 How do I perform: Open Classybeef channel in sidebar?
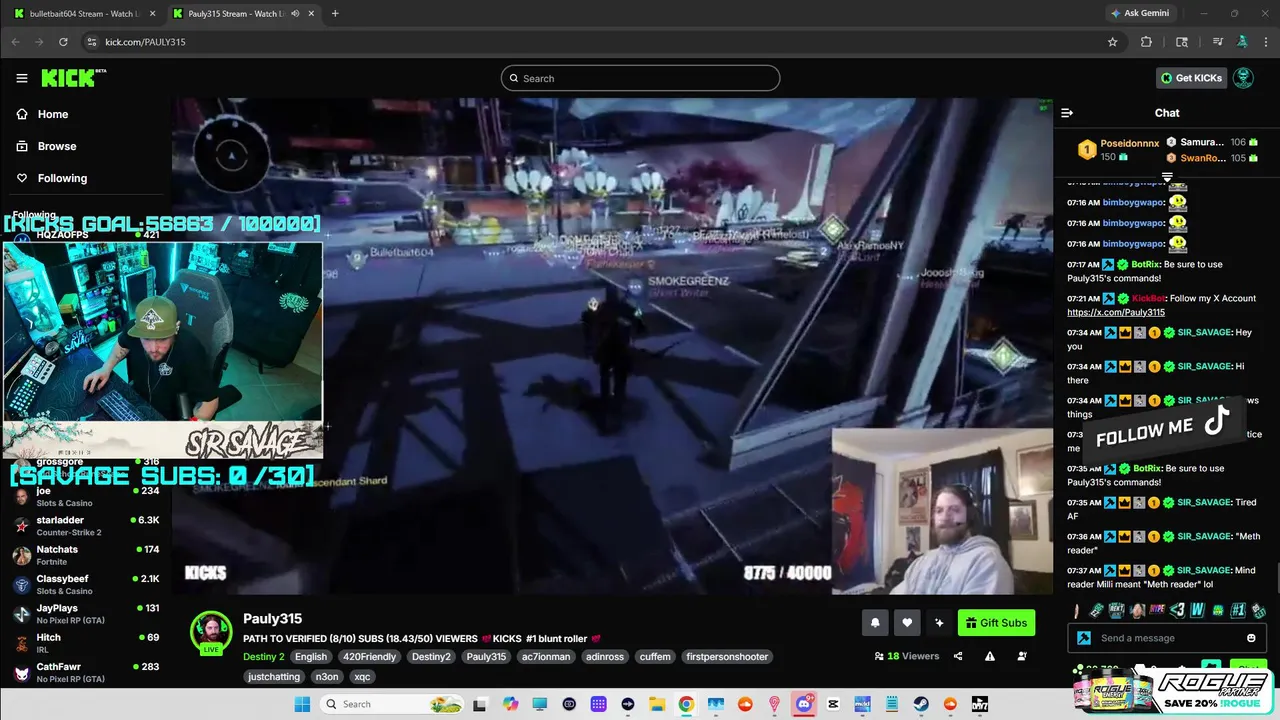point(86,584)
